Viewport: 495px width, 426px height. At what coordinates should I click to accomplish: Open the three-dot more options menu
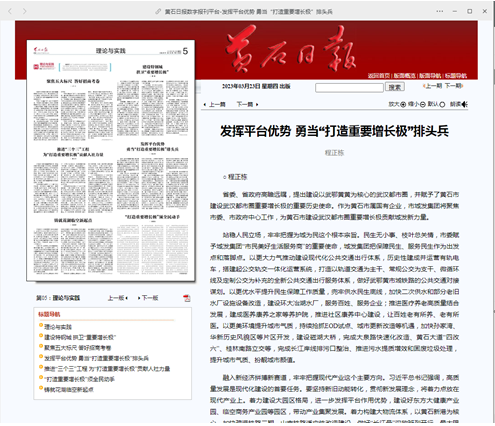(x=440, y=11)
